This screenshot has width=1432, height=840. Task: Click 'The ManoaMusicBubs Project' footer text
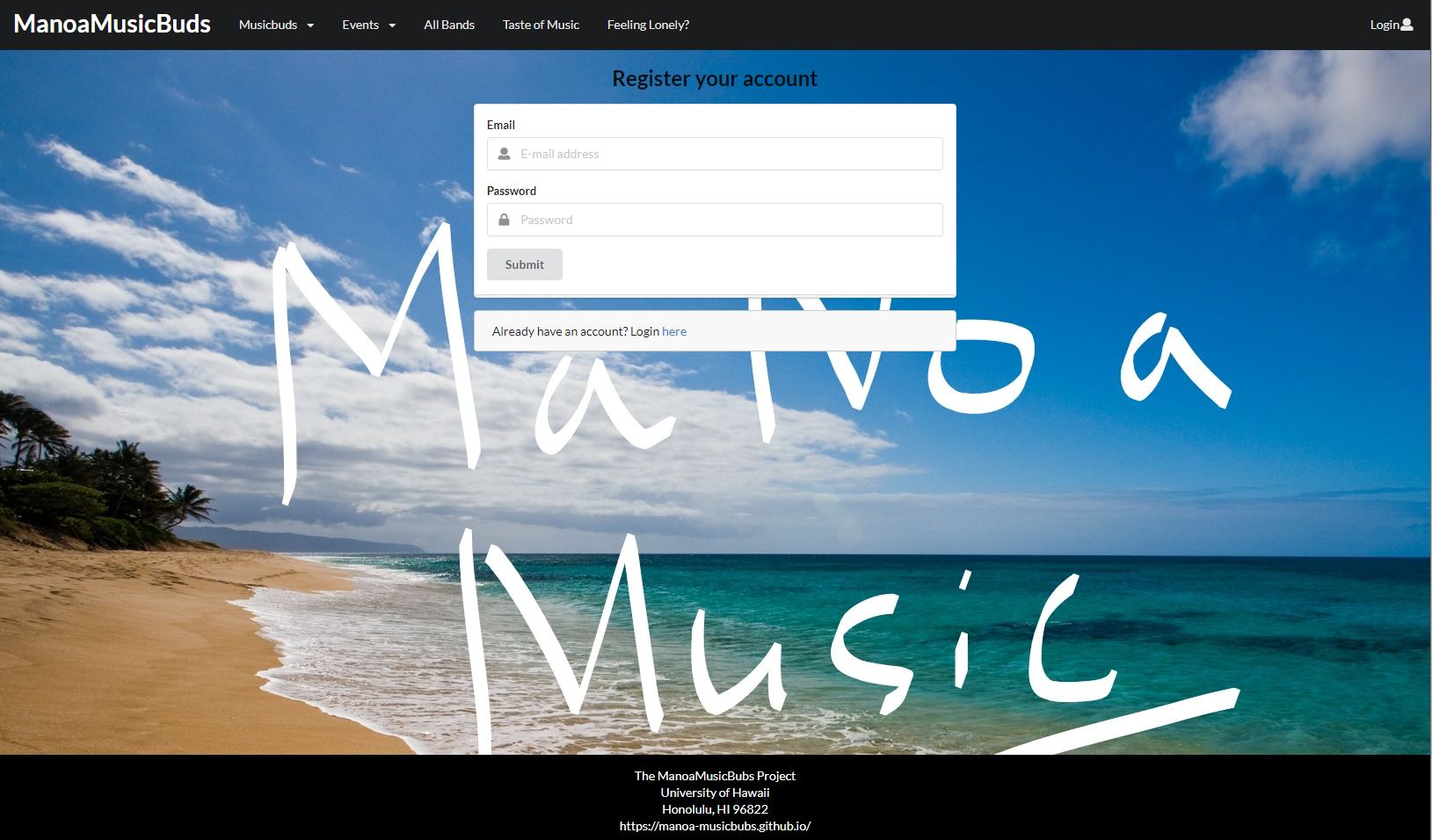(715, 776)
